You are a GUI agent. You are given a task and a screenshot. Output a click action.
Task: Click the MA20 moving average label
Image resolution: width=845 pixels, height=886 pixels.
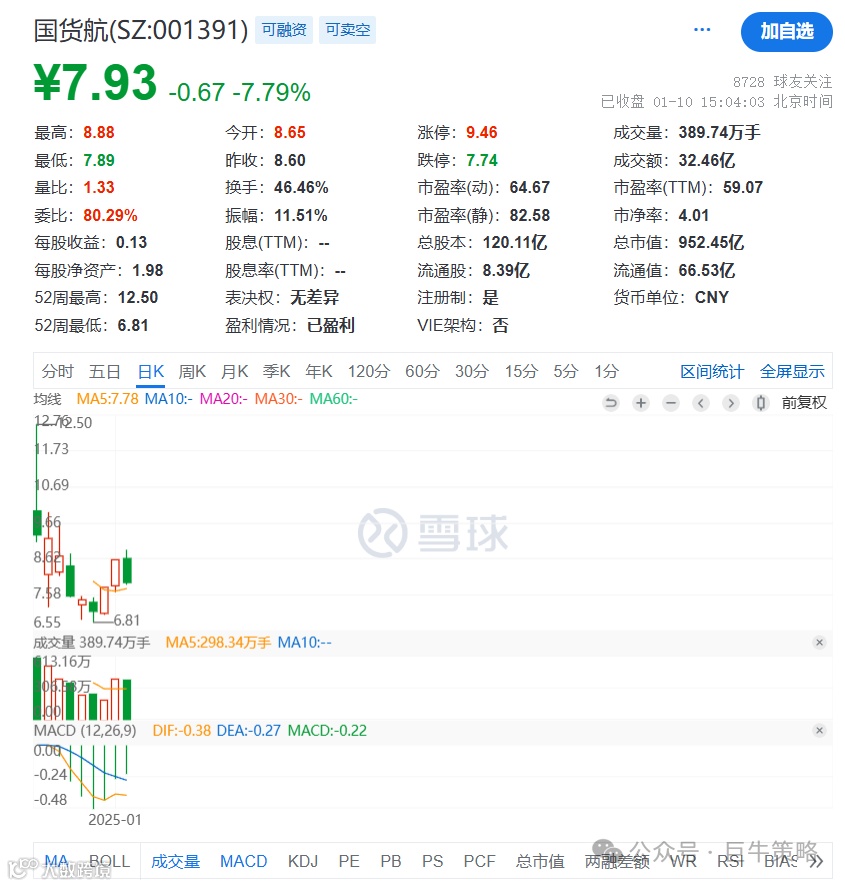(x=223, y=399)
